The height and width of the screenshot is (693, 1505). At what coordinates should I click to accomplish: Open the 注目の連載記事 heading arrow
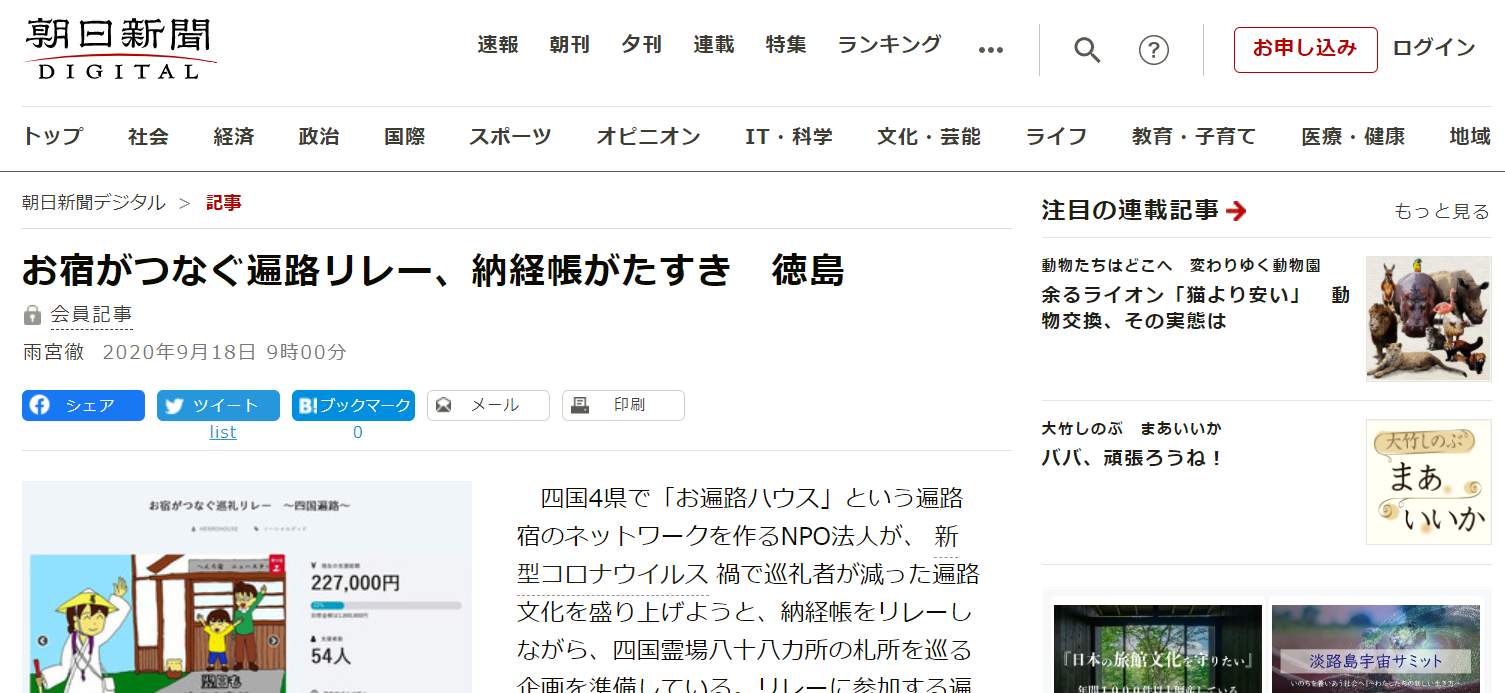pos(1236,211)
